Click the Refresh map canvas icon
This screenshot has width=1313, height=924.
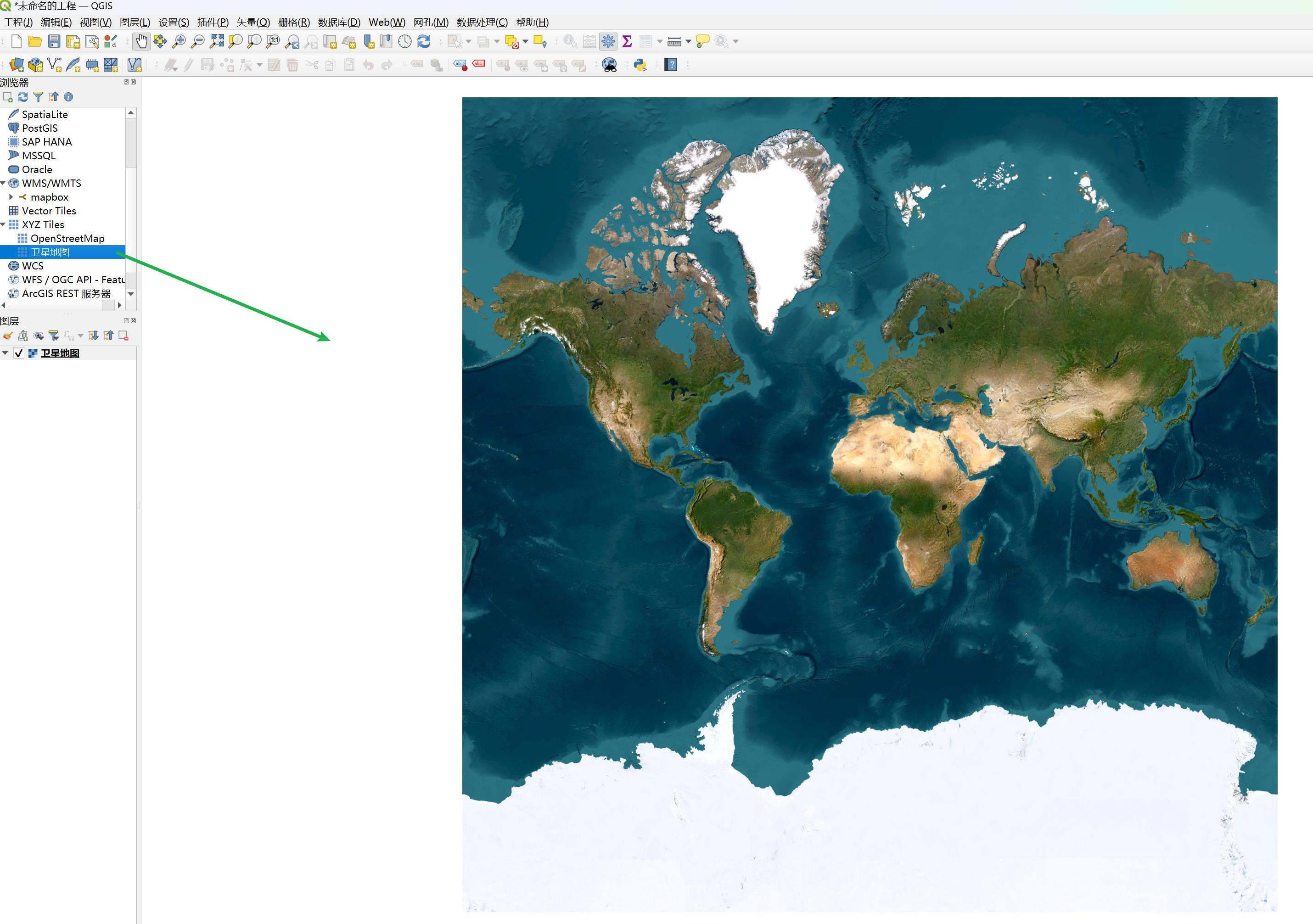[x=424, y=41]
